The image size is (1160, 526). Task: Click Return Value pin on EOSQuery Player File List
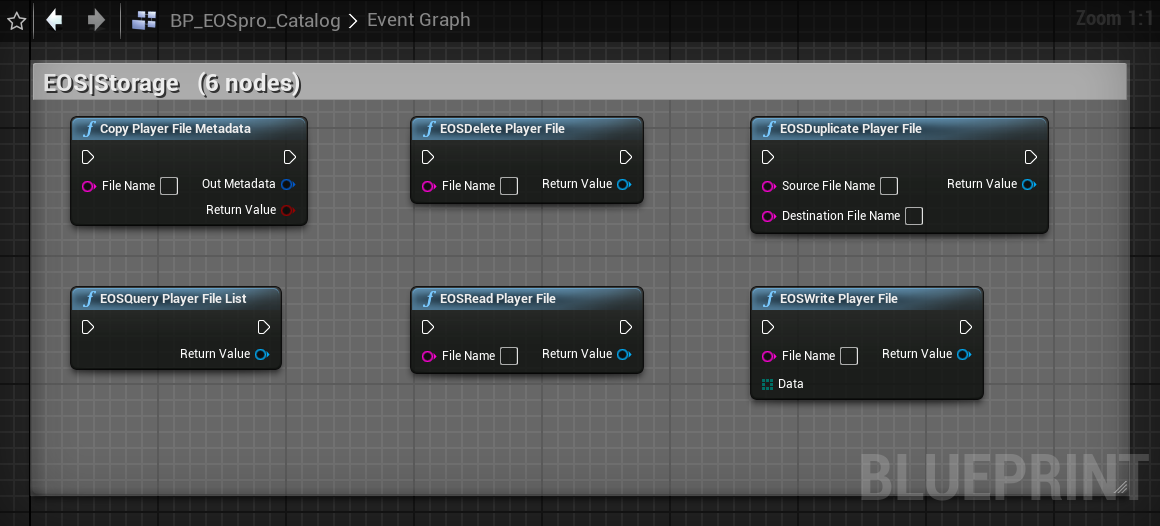[263, 354]
